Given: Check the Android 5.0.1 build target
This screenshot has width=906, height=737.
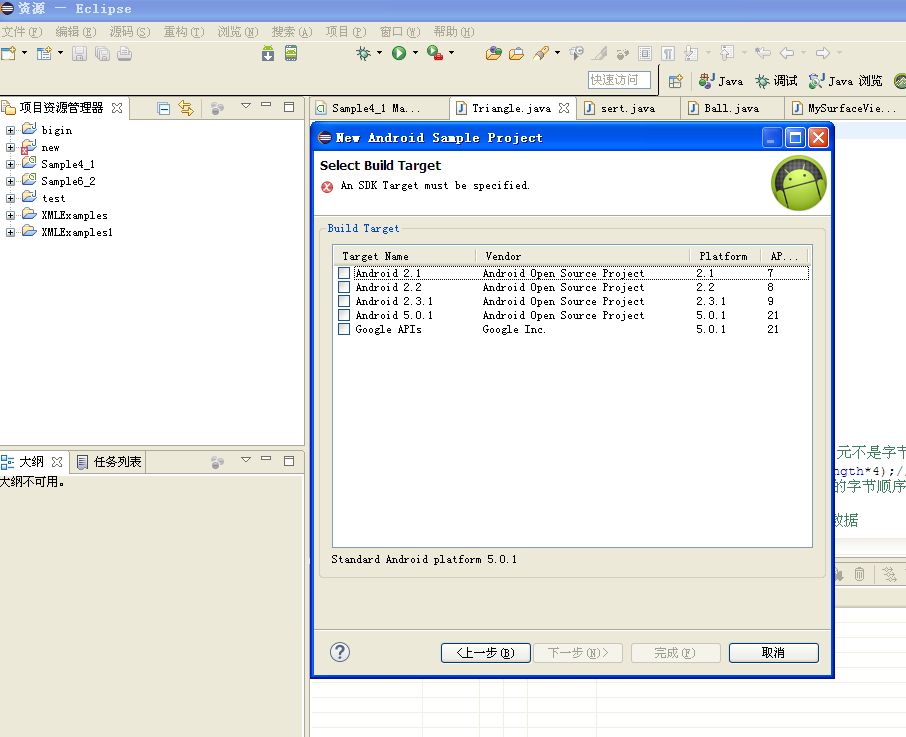Looking at the screenshot, I should [344, 315].
